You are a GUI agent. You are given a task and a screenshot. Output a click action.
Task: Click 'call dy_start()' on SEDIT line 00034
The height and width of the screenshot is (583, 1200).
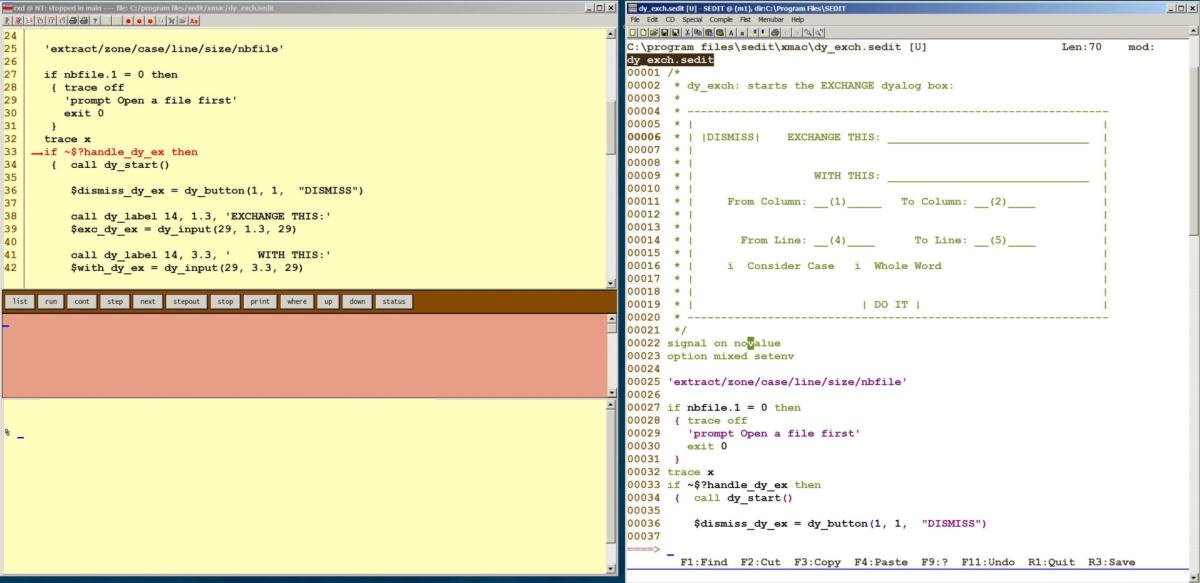742,498
